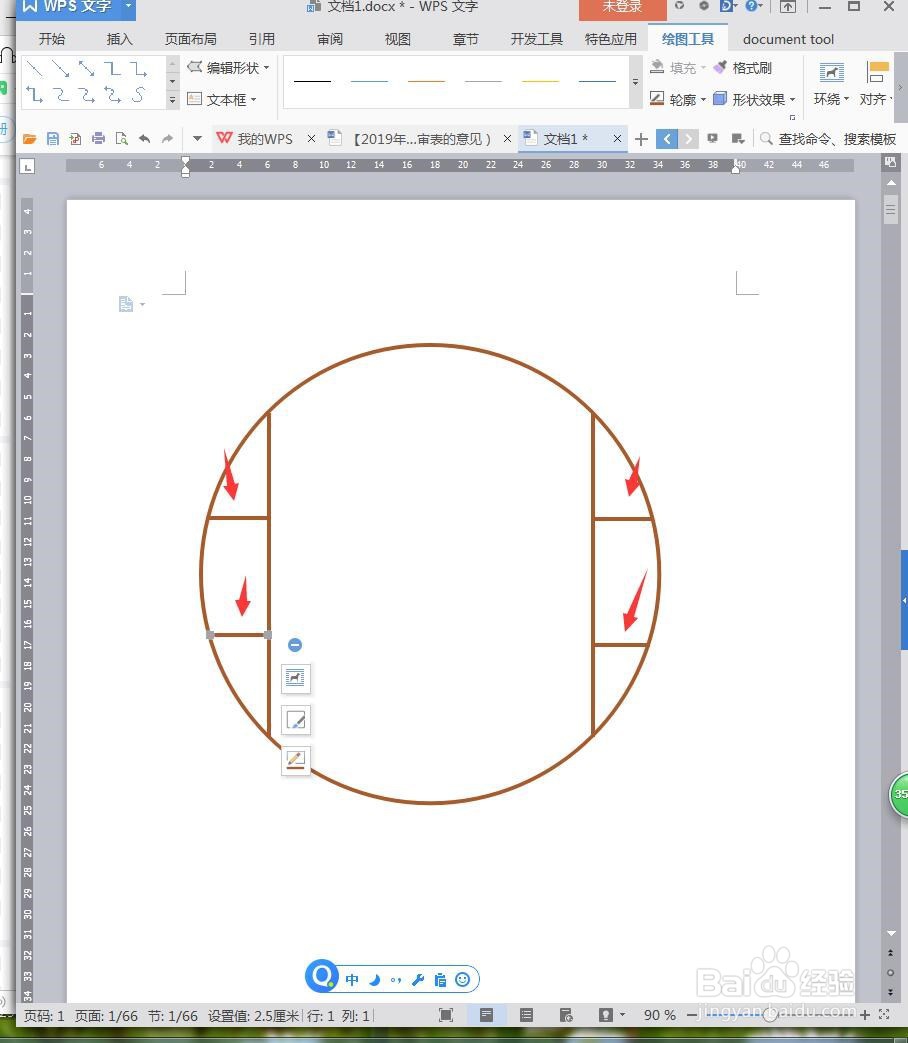Click the floating wrap layout icon

point(295,678)
